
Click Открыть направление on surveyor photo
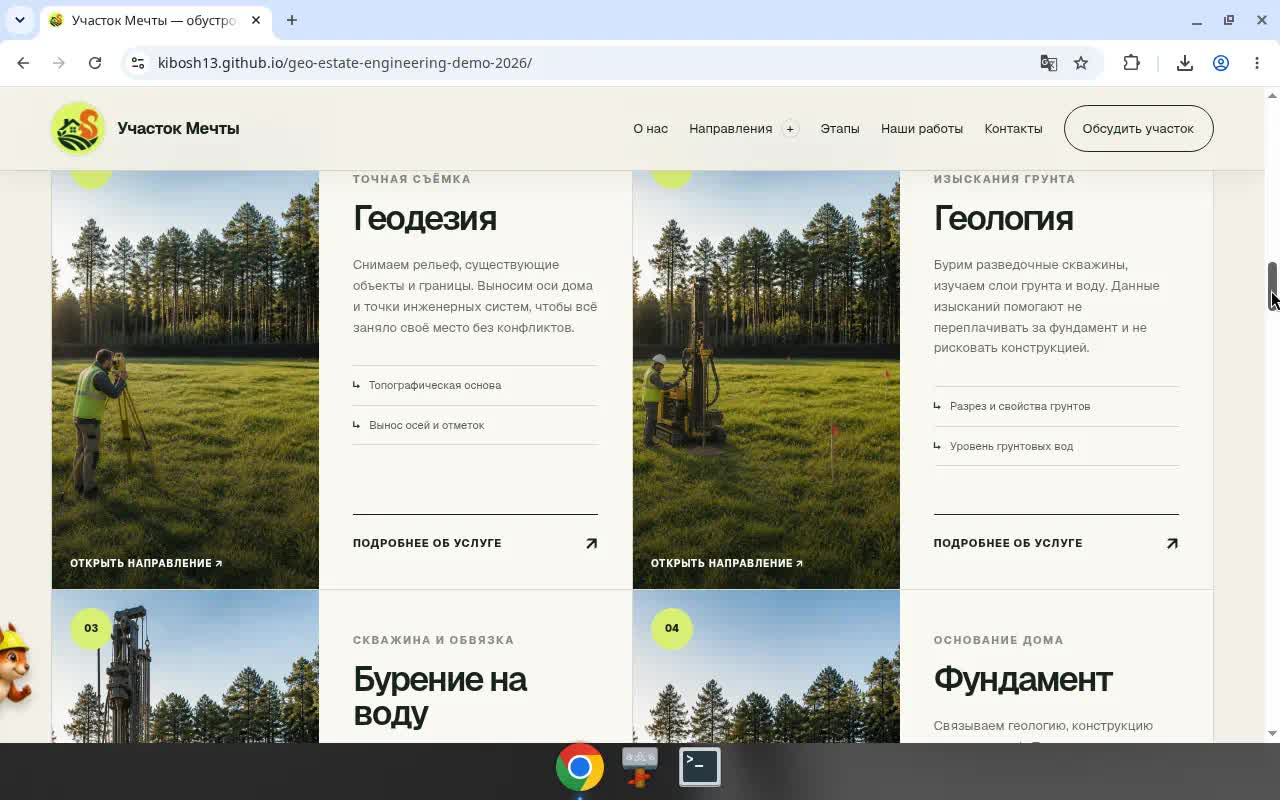(146, 563)
